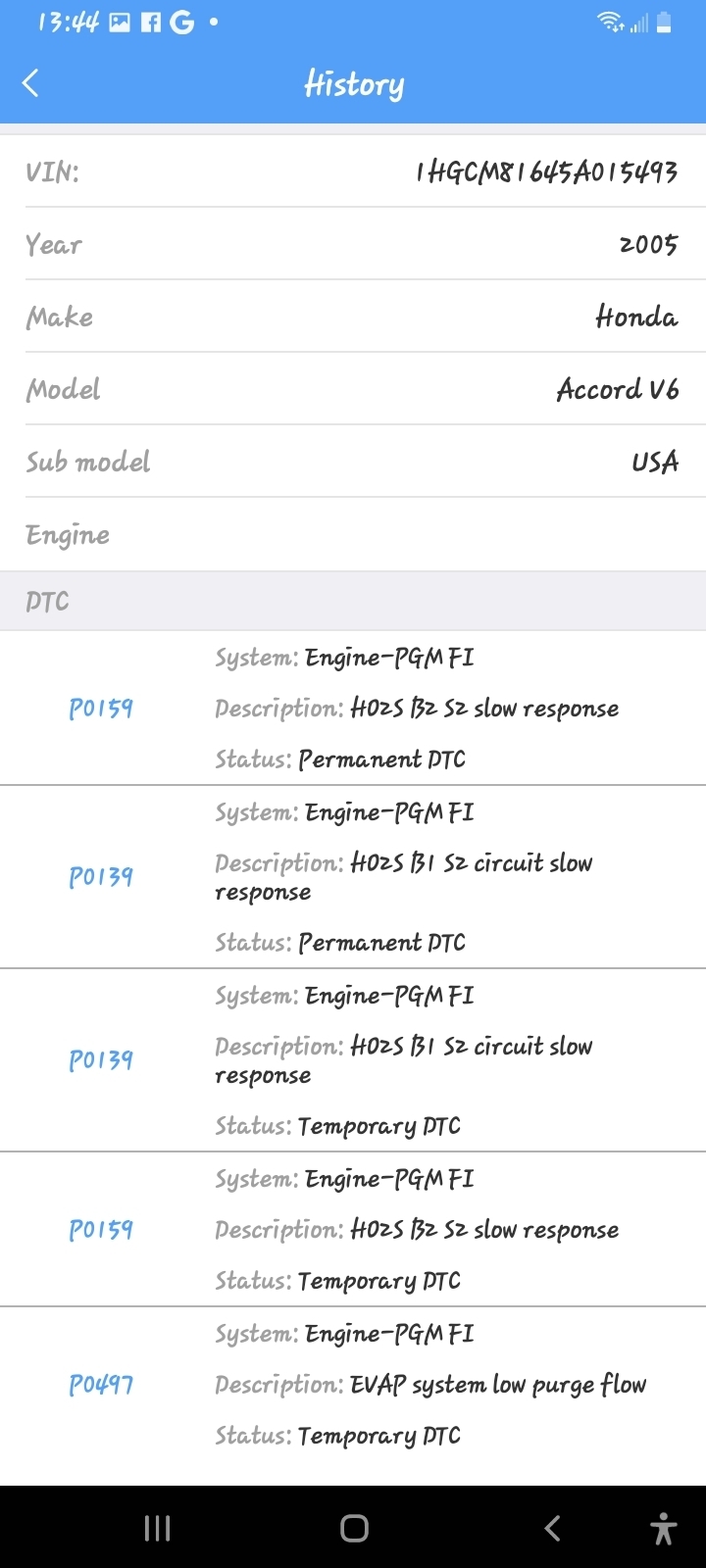The height and width of the screenshot is (1568, 706).
Task: Open the first P0159 Permanent DTC code
Action: (101, 708)
